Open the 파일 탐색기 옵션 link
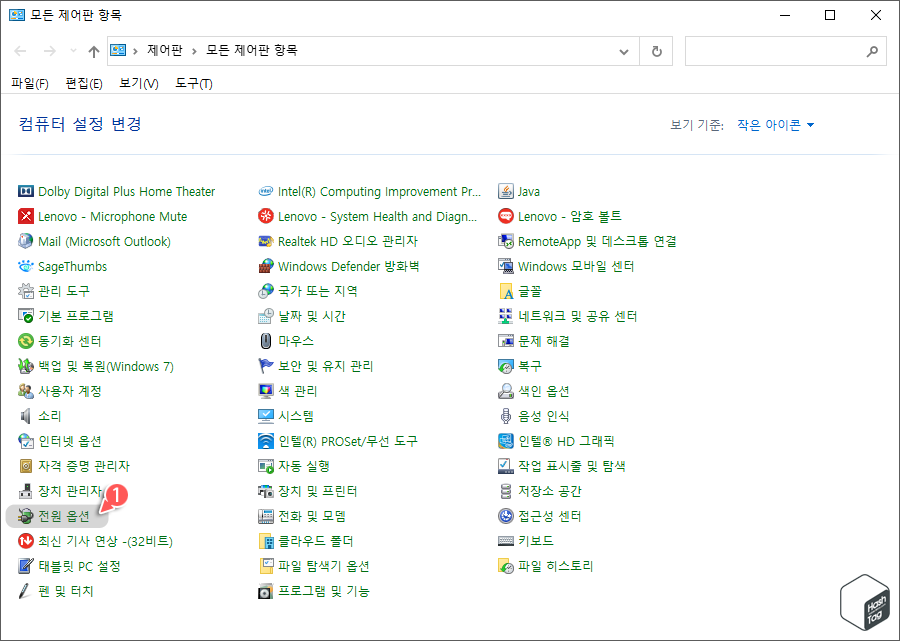The width and height of the screenshot is (900, 641). point(324,566)
